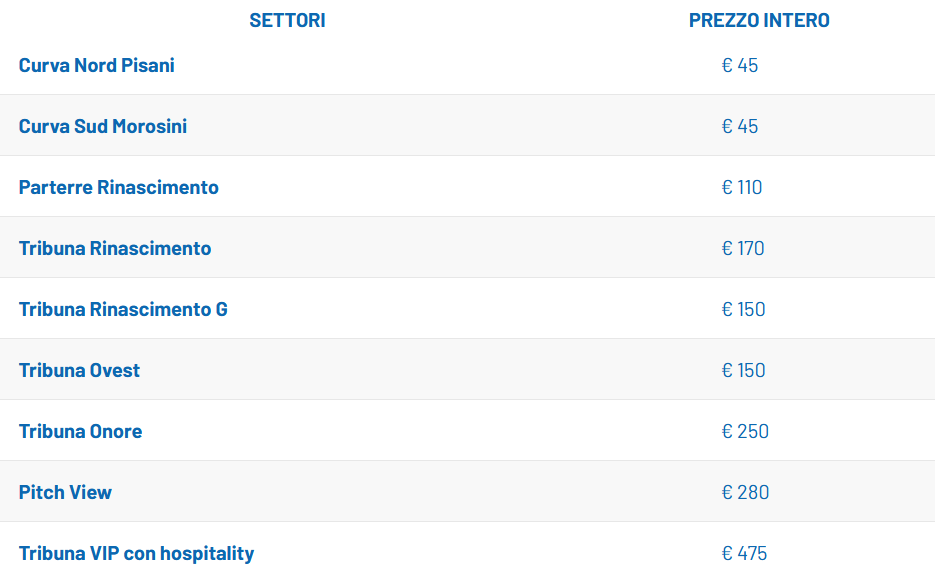Click the € 250 Tribuna Onore price
The width and height of the screenshot is (935, 582).
click(745, 431)
